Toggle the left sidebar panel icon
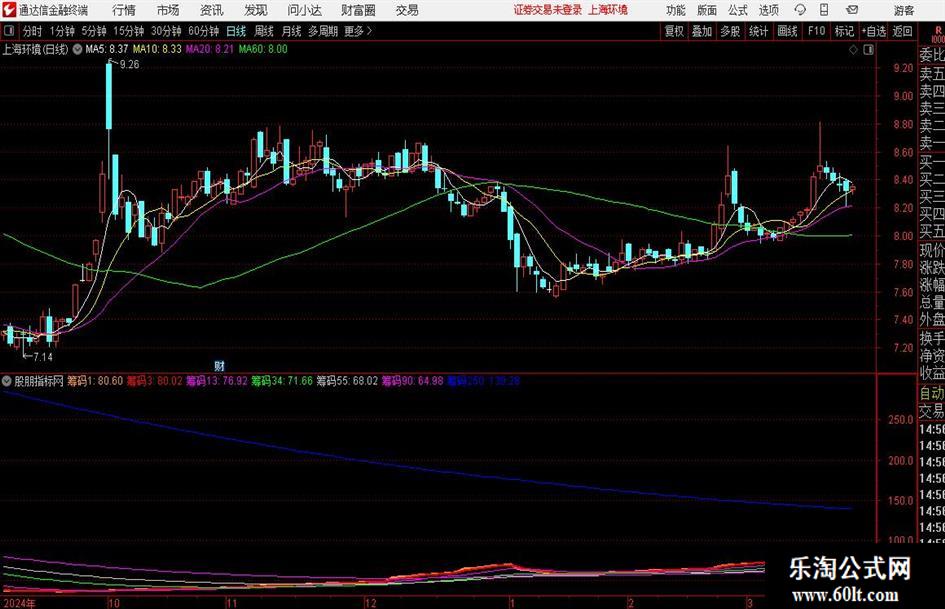This screenshot has height=609, width=945. pyautogui.click(x=8, y=31)
